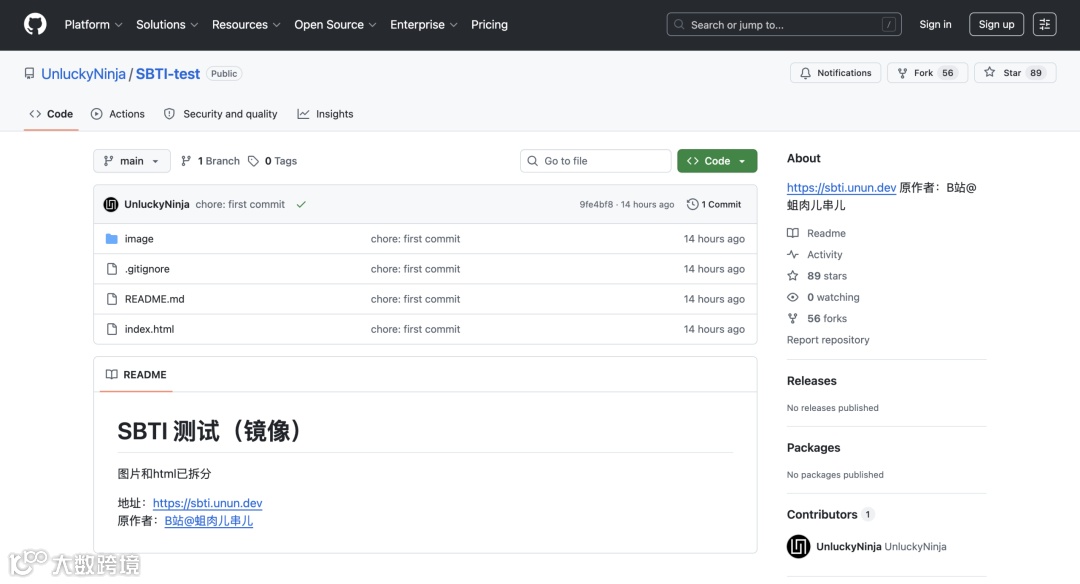Screen dimensions: 1080x584
Task: Open commit hash 9fe4bf8
Action: pos(596,205)
